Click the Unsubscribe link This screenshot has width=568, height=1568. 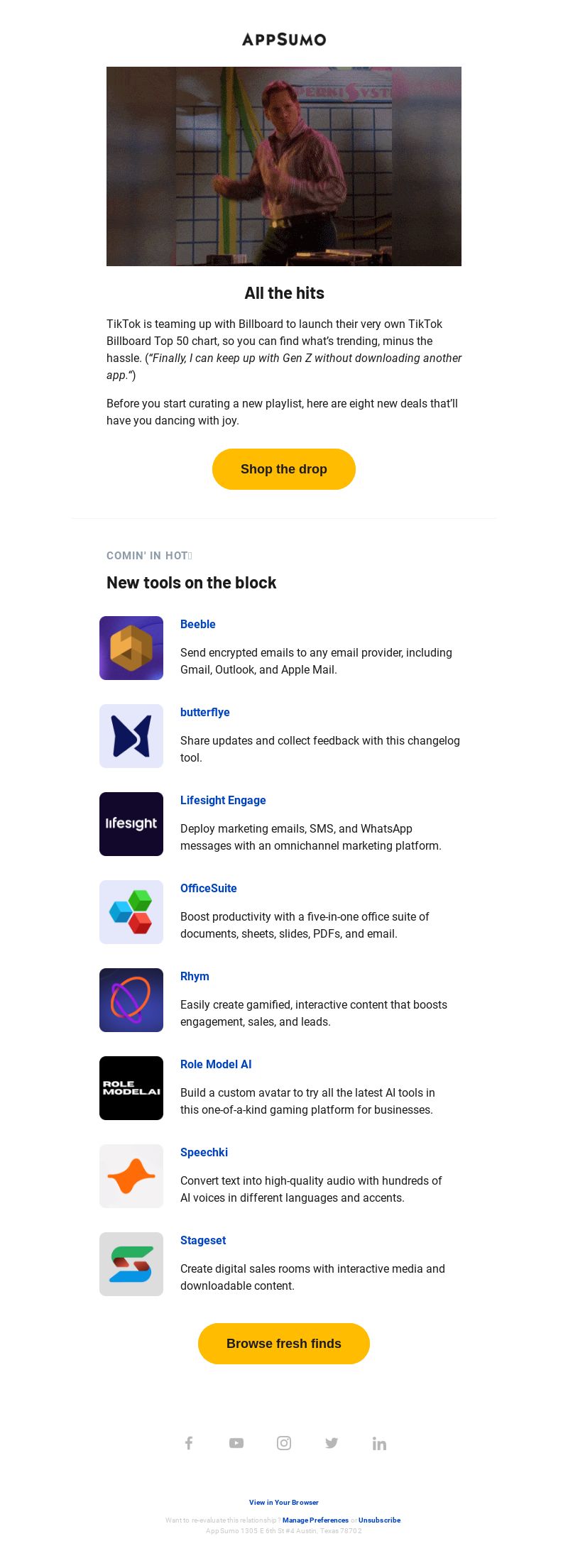pos(379,1520)
